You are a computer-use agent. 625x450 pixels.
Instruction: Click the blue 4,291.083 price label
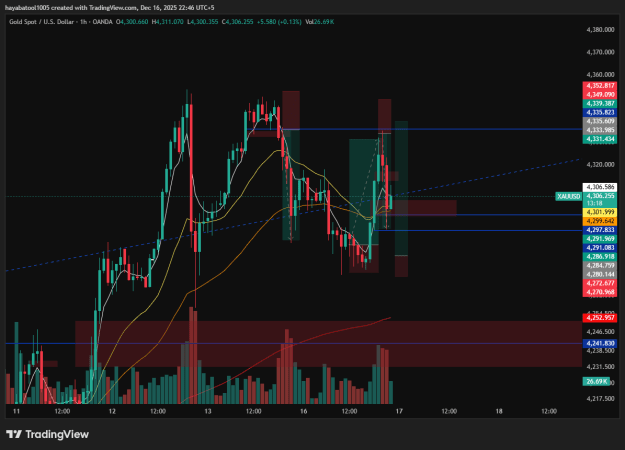pos(600,248)
